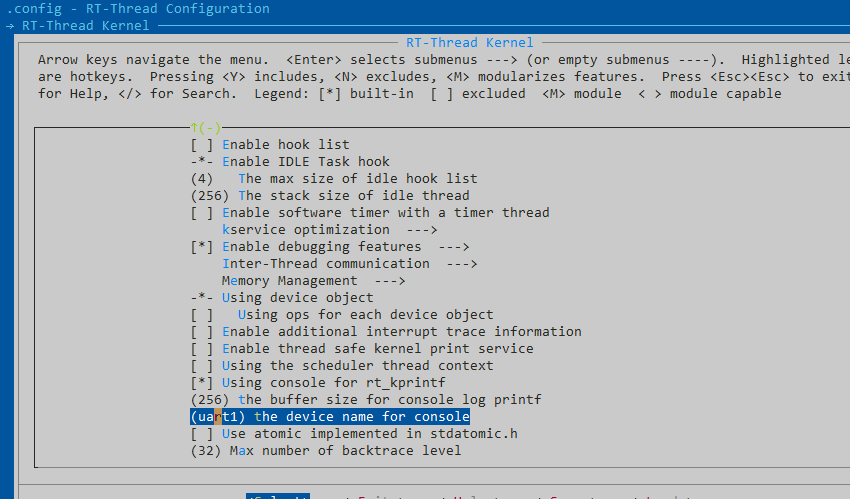Click the .config - RT-Thread Configuration title
The width and height of the screenshot is (850, 499).
(x=138, y=9)
